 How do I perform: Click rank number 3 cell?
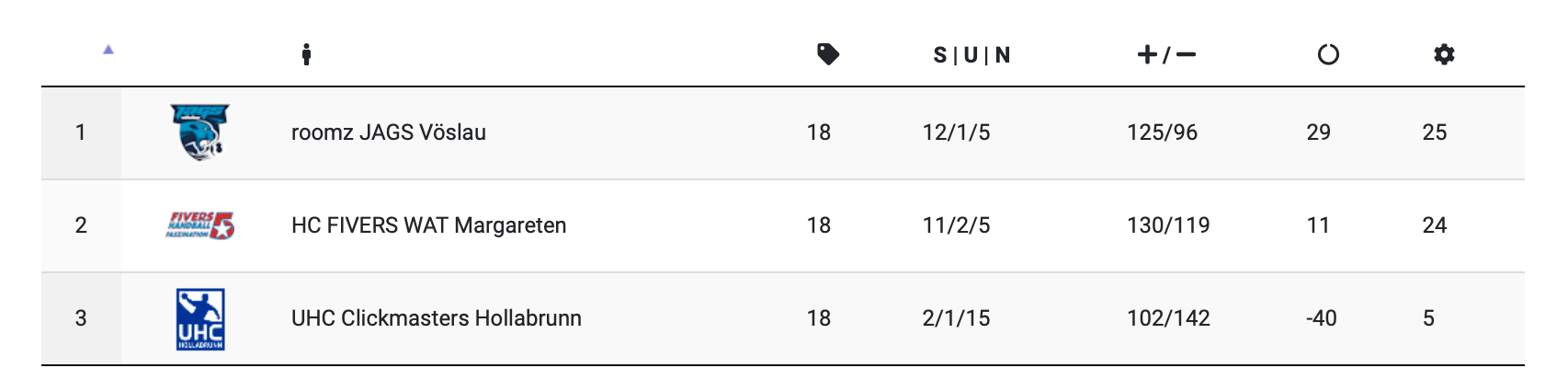(x=81, y=318)
